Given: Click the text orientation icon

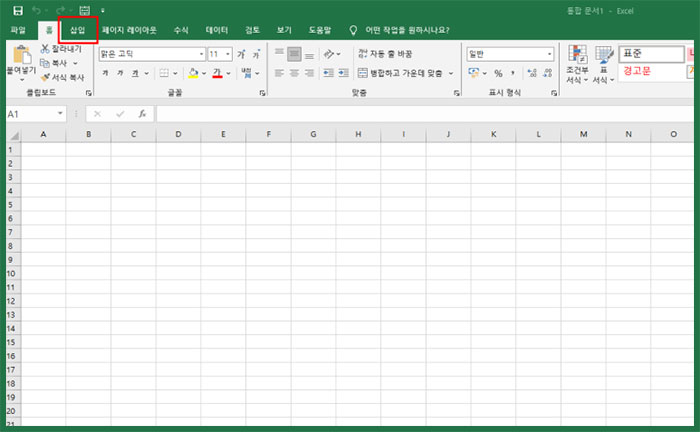Looking at the screenshot, I should (329, 54).
